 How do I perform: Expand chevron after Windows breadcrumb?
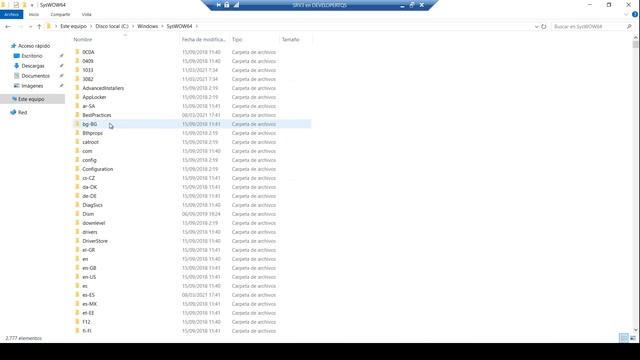[162, 26]
